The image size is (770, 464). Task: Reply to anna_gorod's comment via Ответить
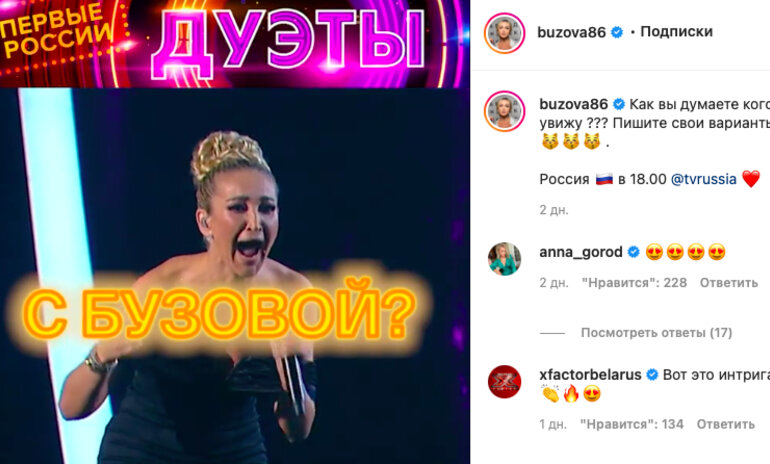pyautogui.click(x=729, y=282)
